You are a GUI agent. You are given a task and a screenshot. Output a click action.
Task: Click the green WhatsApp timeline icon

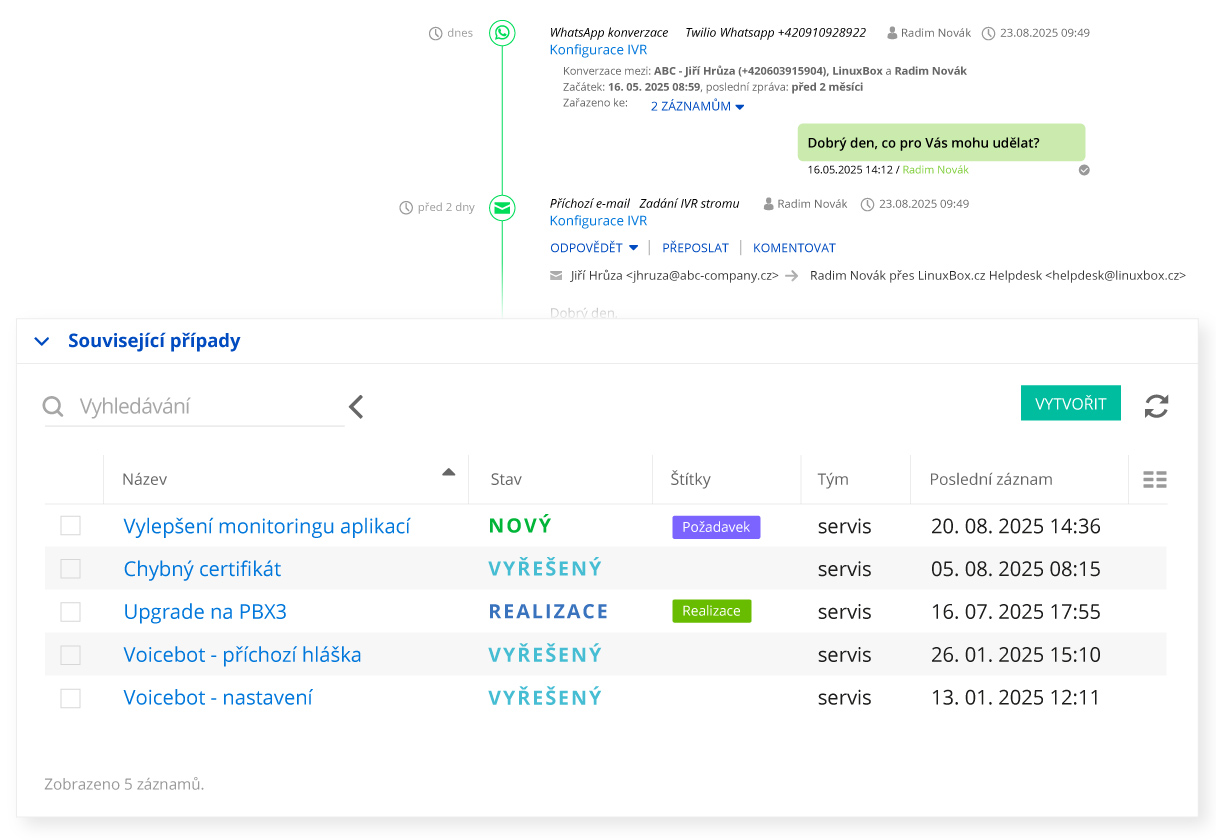[x=502, y=33]
